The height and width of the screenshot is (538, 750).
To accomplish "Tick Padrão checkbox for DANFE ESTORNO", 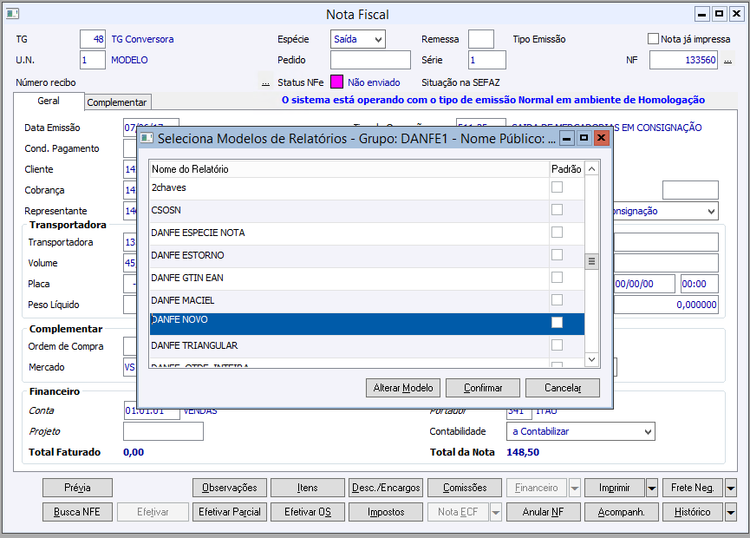I will click(x=557, y=254).
